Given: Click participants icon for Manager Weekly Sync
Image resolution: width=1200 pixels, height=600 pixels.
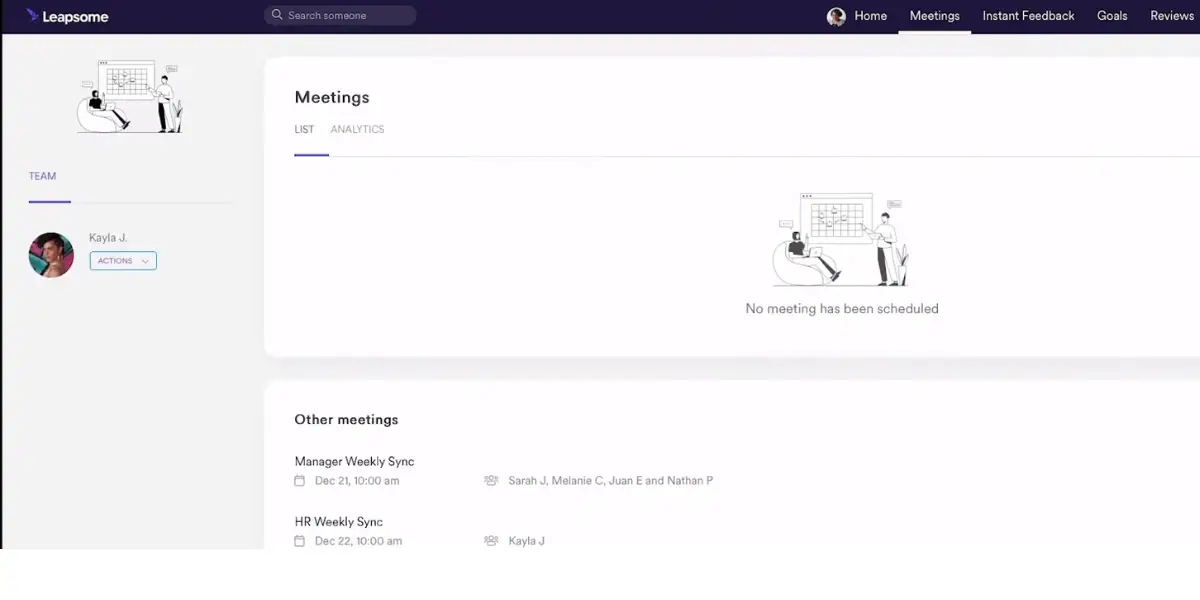Looking at the screenshot, I should pos(491,481).
